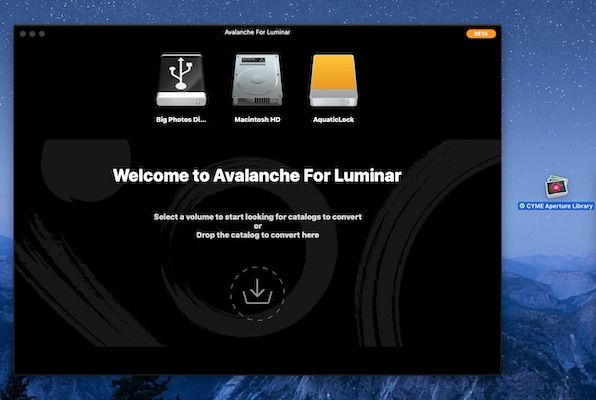Click the "Big Photos Di..." volume label
The width and height of the screenshot is (596, 400).
[x=181, y=119]
